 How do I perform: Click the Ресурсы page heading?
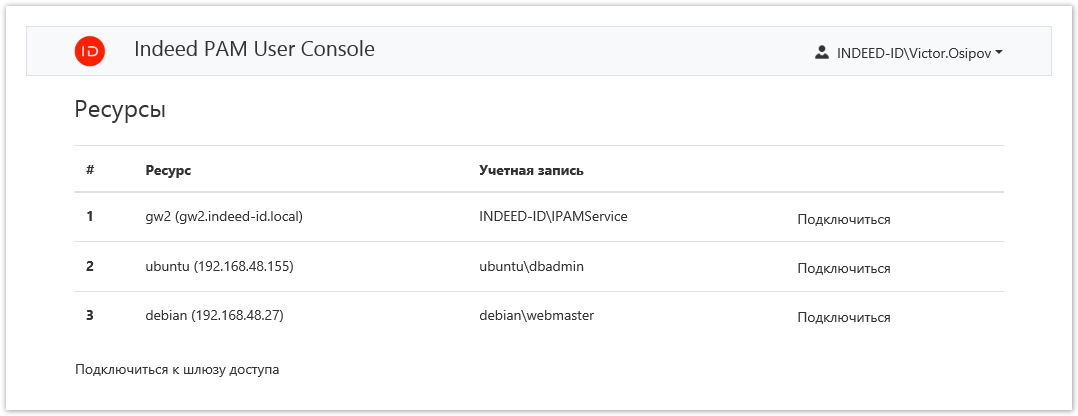(x=120, y=110)
